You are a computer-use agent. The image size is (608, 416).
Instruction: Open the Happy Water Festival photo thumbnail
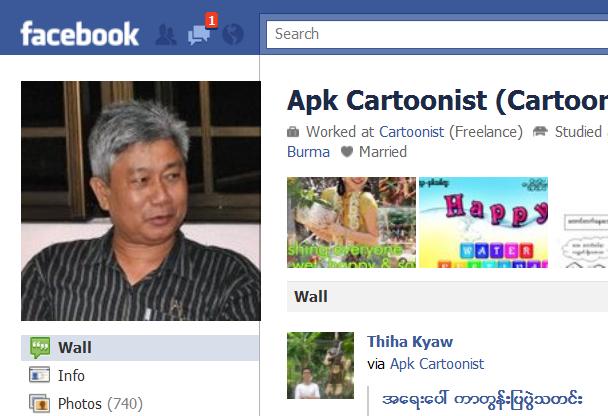click(x=484, y=223)
